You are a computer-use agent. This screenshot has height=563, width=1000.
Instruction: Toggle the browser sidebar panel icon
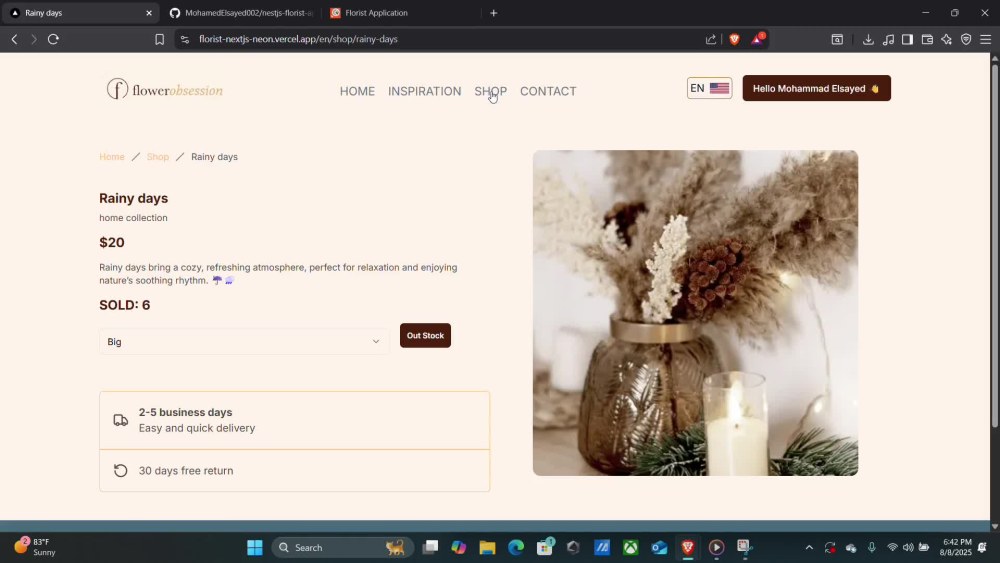907,40
